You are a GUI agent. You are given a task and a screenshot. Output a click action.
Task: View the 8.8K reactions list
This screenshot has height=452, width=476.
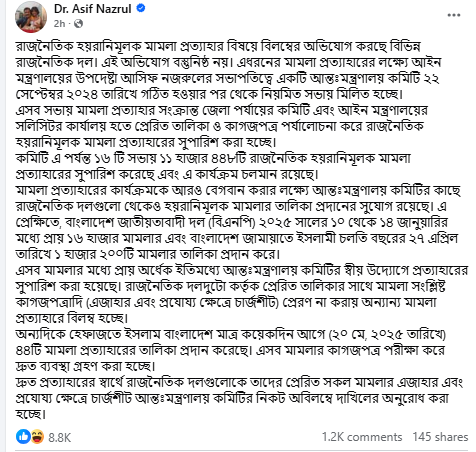pos(59,437)
